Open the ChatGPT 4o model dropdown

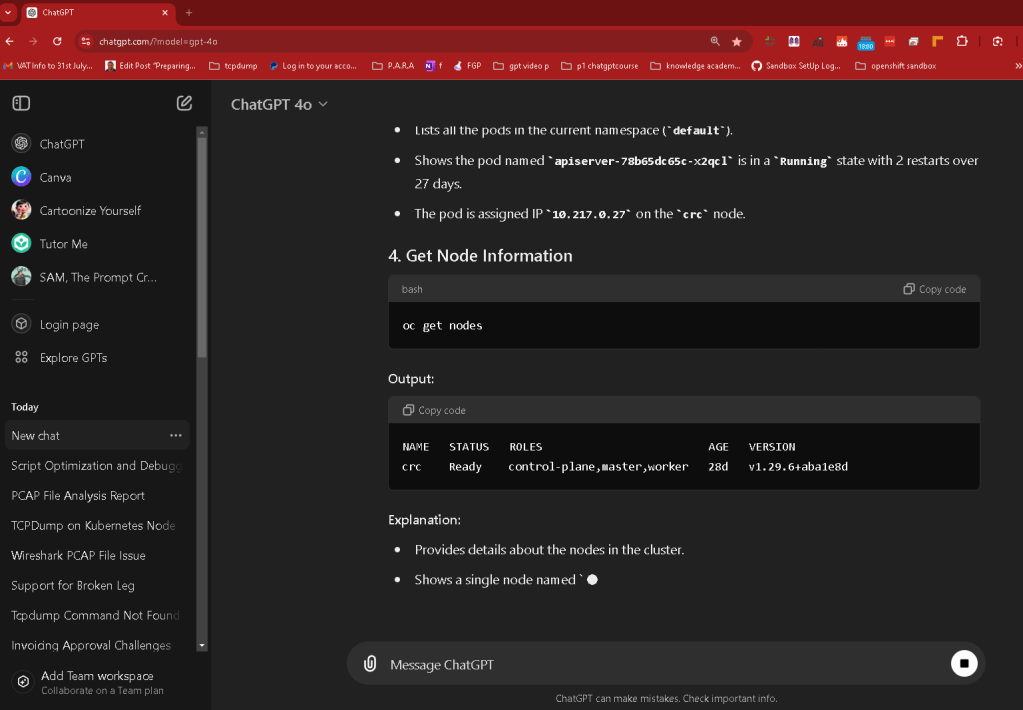[x=279, y=104]
